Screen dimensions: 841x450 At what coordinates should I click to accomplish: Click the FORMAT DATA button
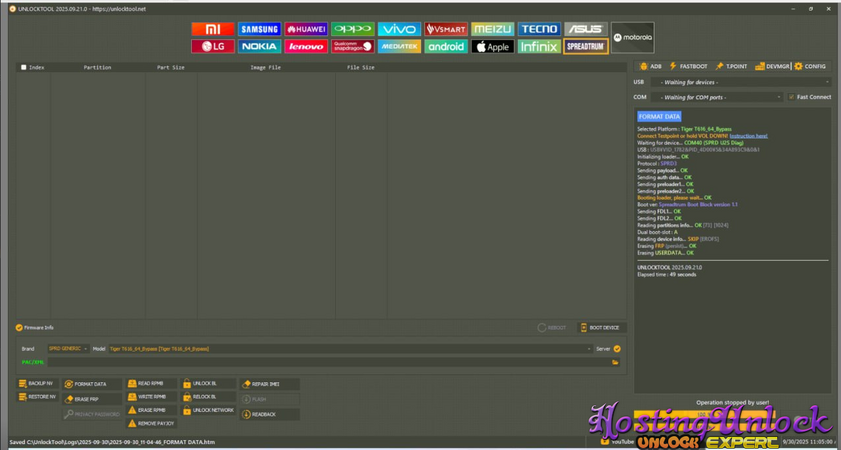(91, 384)
